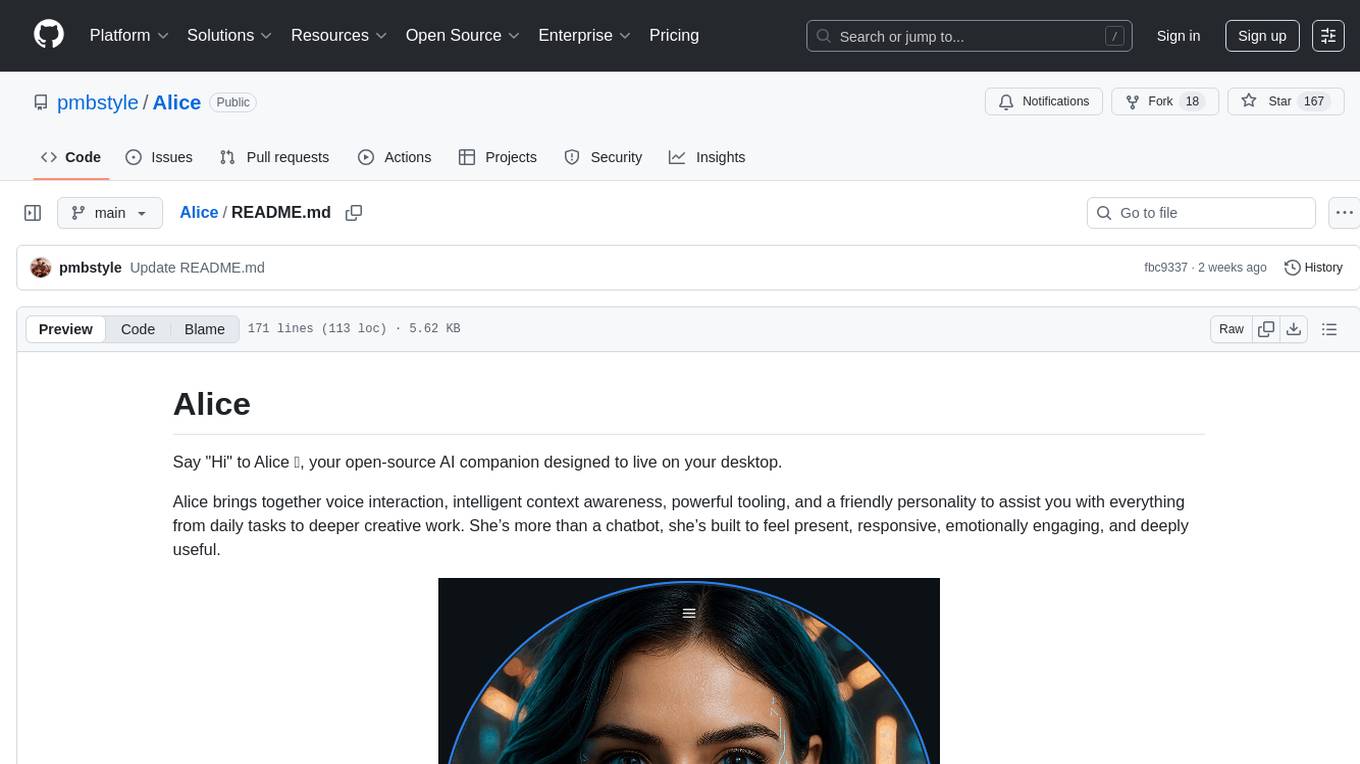Open the Alice breadcrumb link
The width and height of the screenshot is (1360, 764).
point(199,213)
